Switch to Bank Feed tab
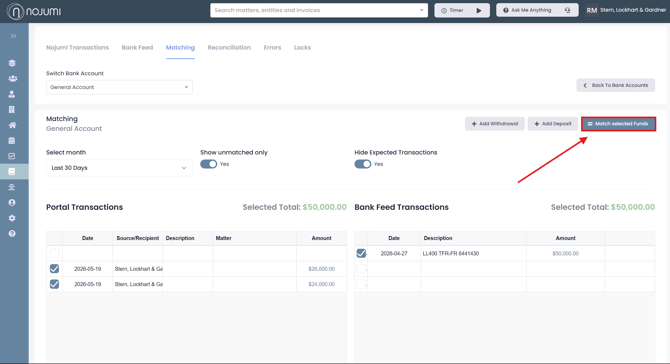Viewport: 670px width, 364px height. point(137,47)
